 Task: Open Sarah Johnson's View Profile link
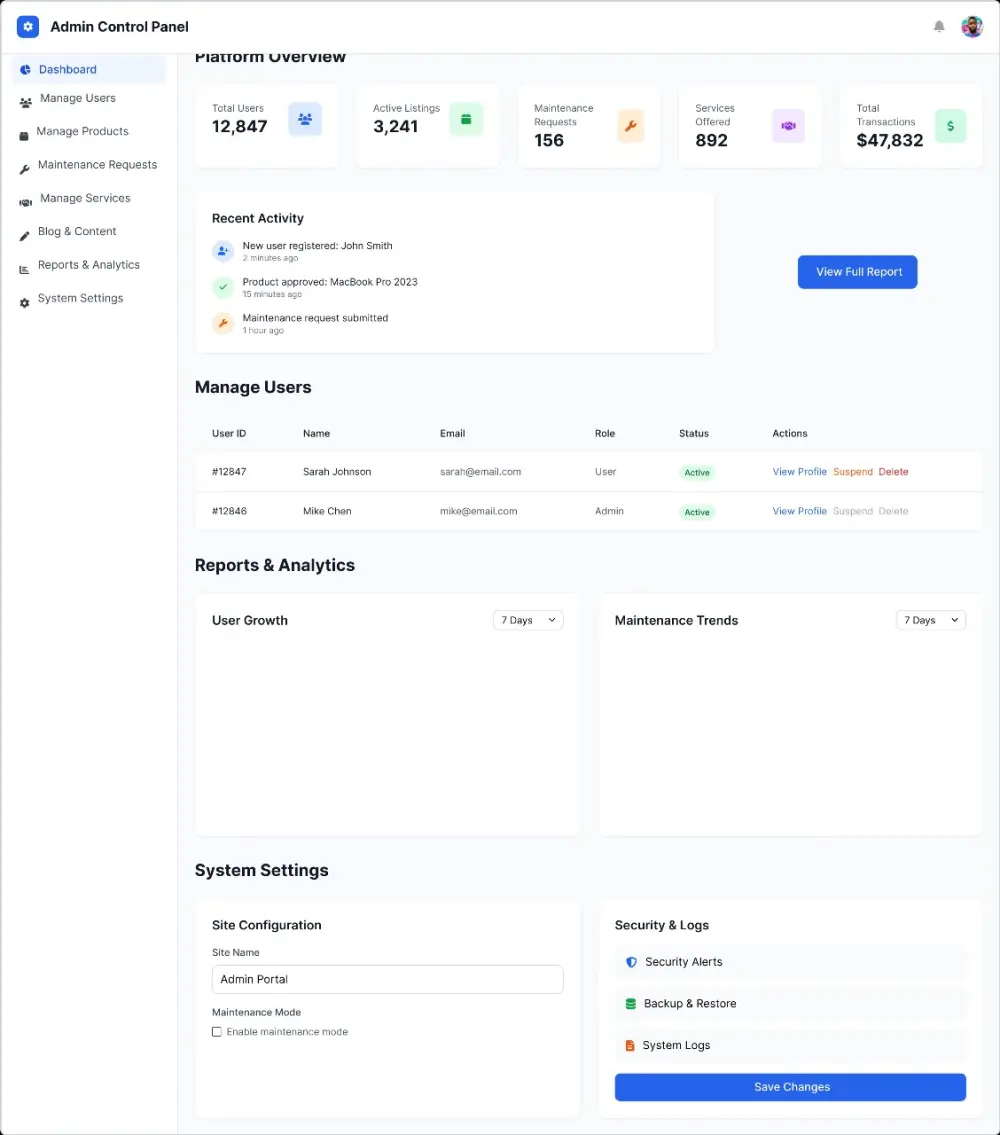799,471
